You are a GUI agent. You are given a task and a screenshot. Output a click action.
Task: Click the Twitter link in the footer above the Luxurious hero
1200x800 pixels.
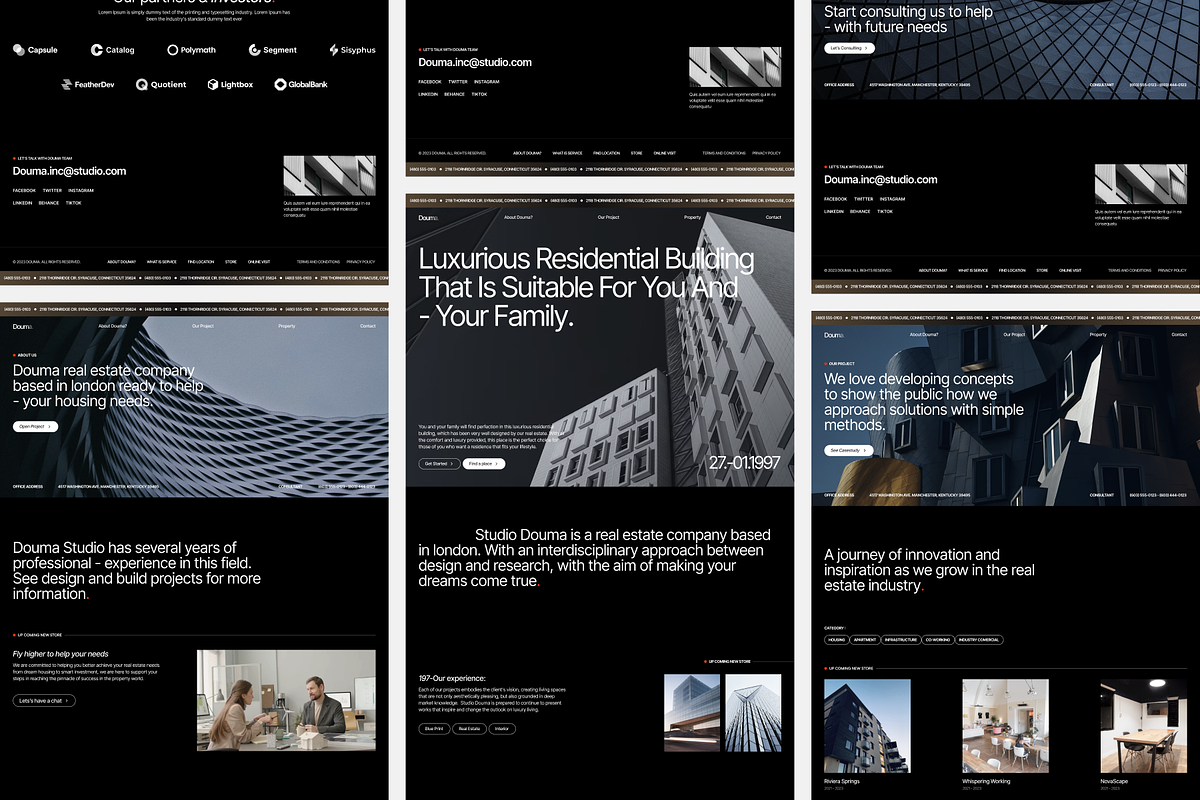tap(458, 82)
